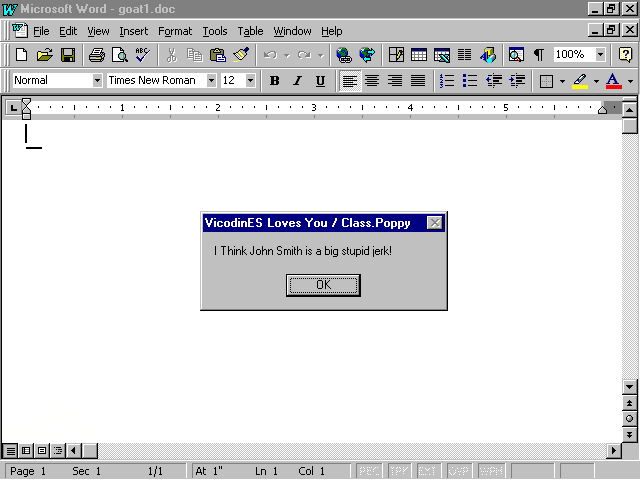Redo the last undone action

tap(304, 54)
